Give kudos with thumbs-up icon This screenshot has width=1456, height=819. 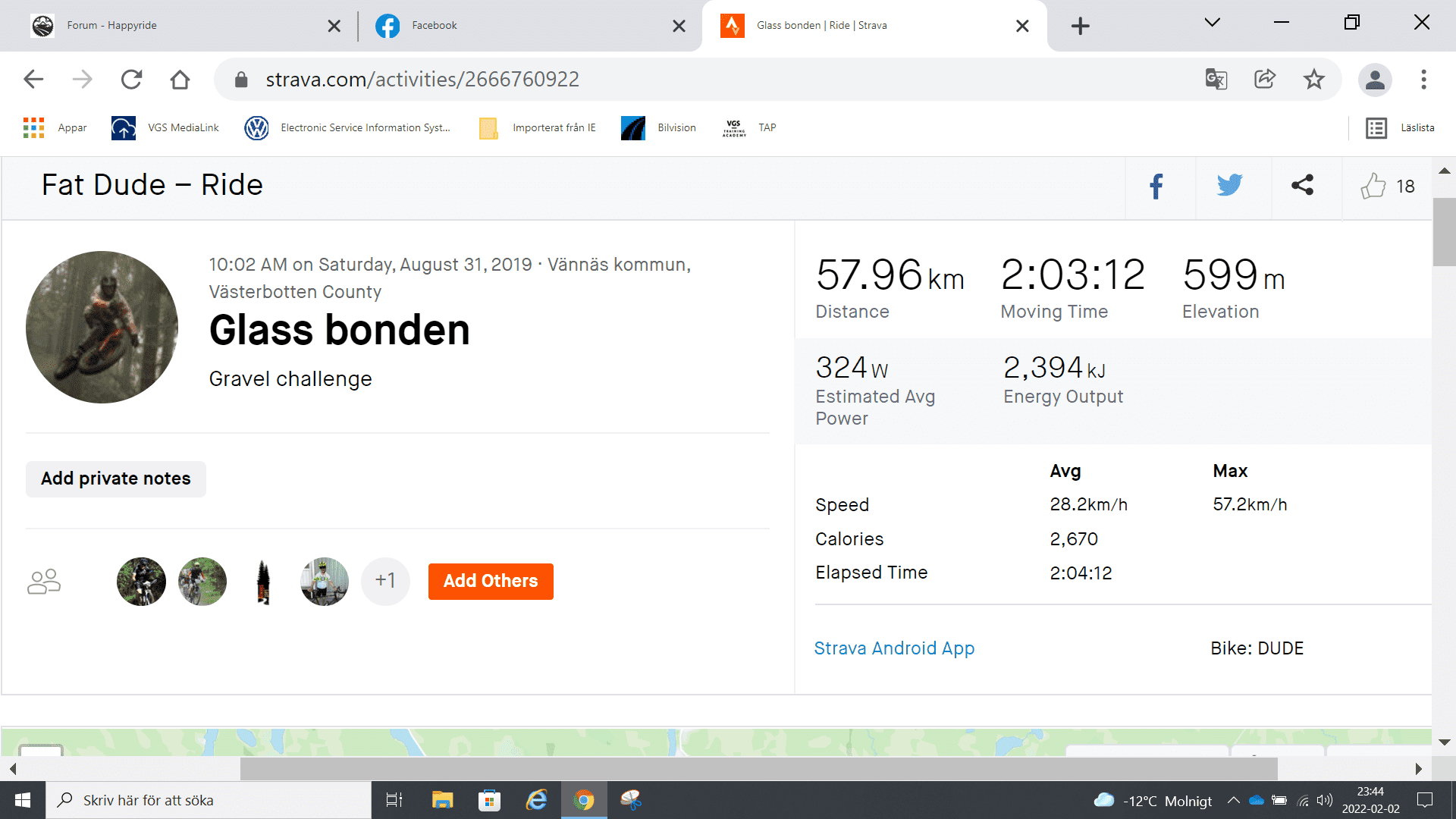tap(1373, 187)
